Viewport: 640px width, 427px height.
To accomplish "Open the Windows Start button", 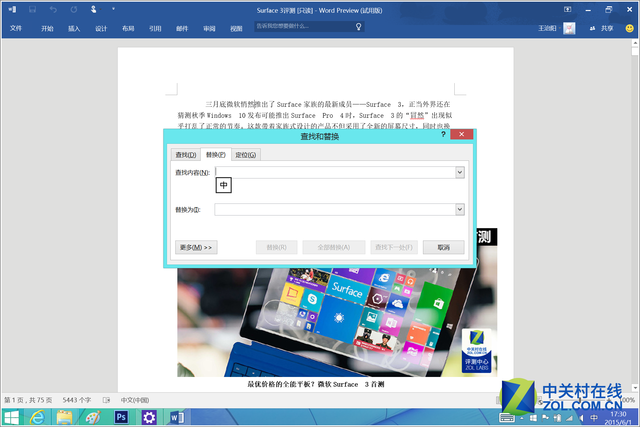I will [11, 418].
